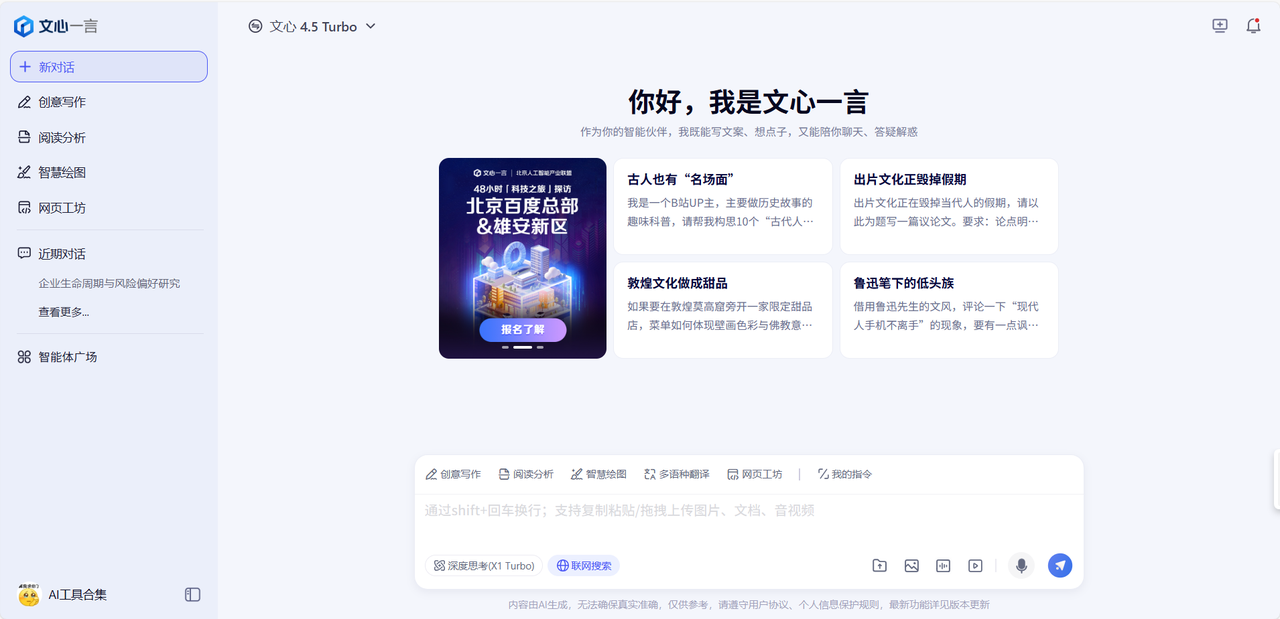This screenshot has width=1280, height=619.
Task: Click the 查看更多... link
Action: pos(64,312)
